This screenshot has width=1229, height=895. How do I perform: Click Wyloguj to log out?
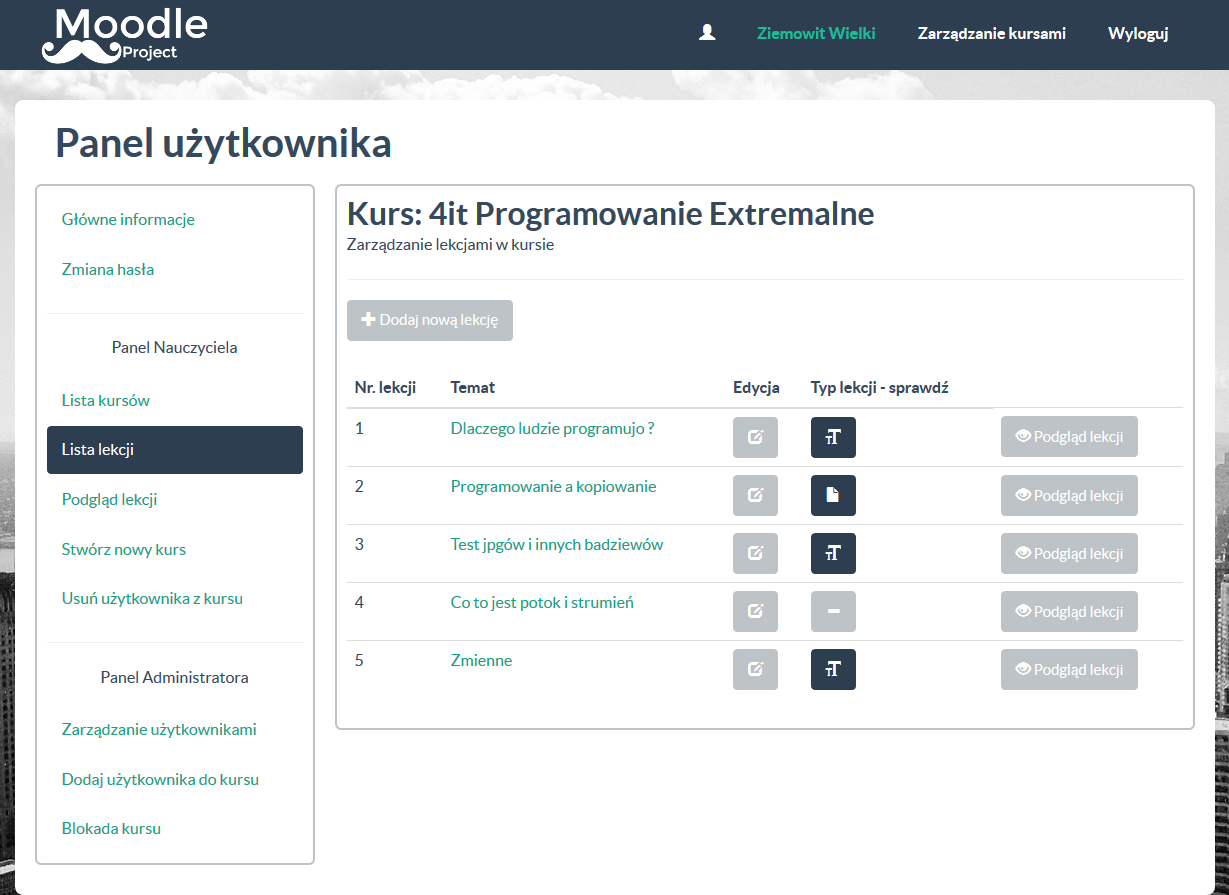[1138, 33]
